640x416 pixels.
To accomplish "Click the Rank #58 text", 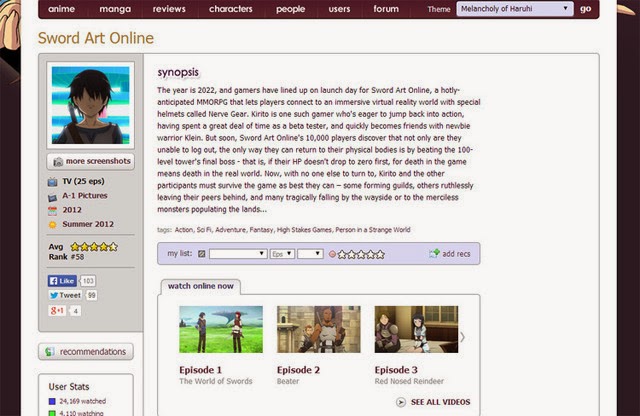I will tap(66, 257).
